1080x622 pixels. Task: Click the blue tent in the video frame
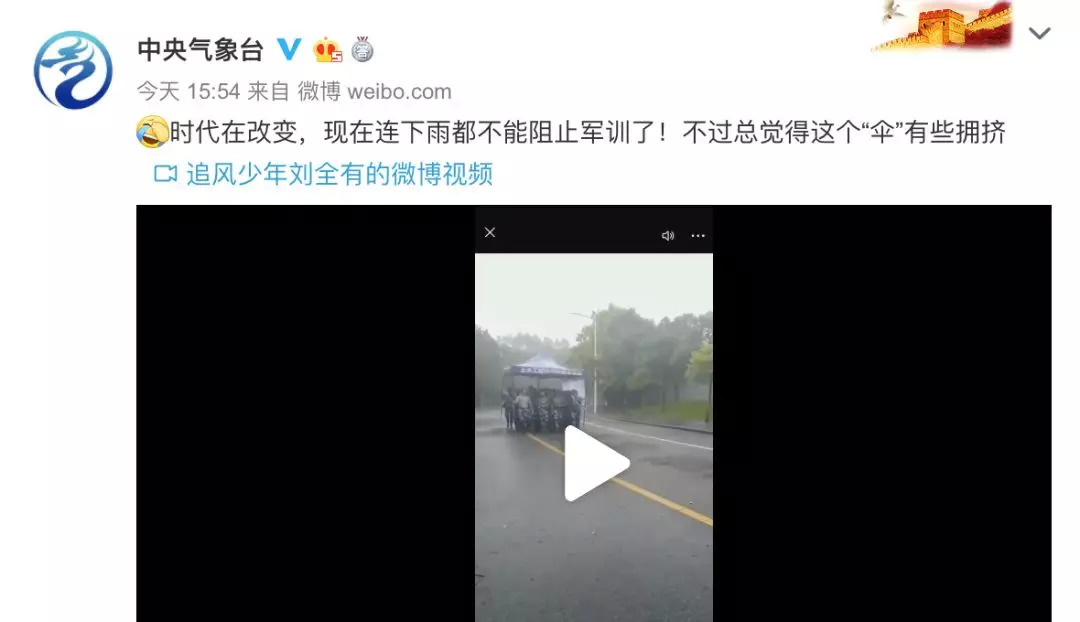tap(543, 375)
